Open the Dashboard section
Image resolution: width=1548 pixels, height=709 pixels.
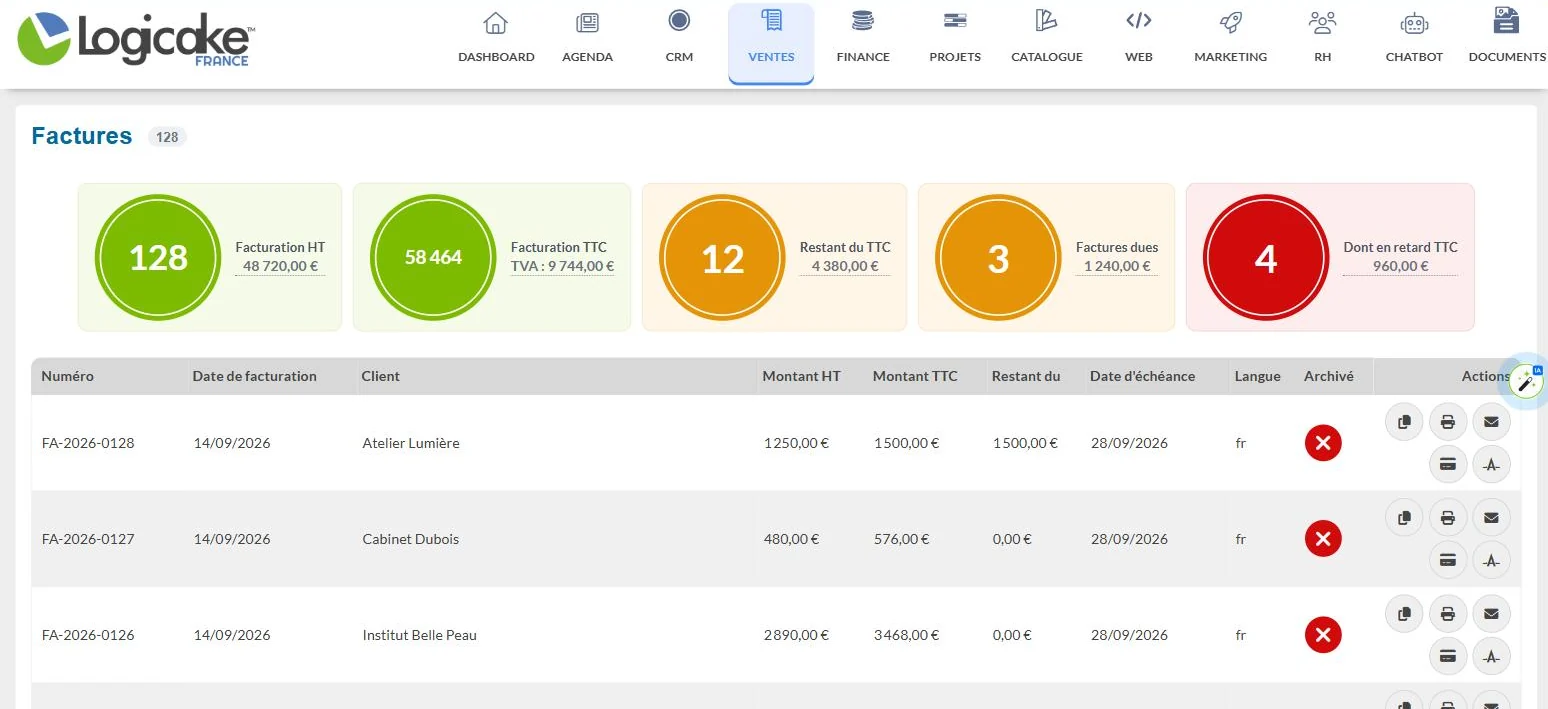point(496,38)
